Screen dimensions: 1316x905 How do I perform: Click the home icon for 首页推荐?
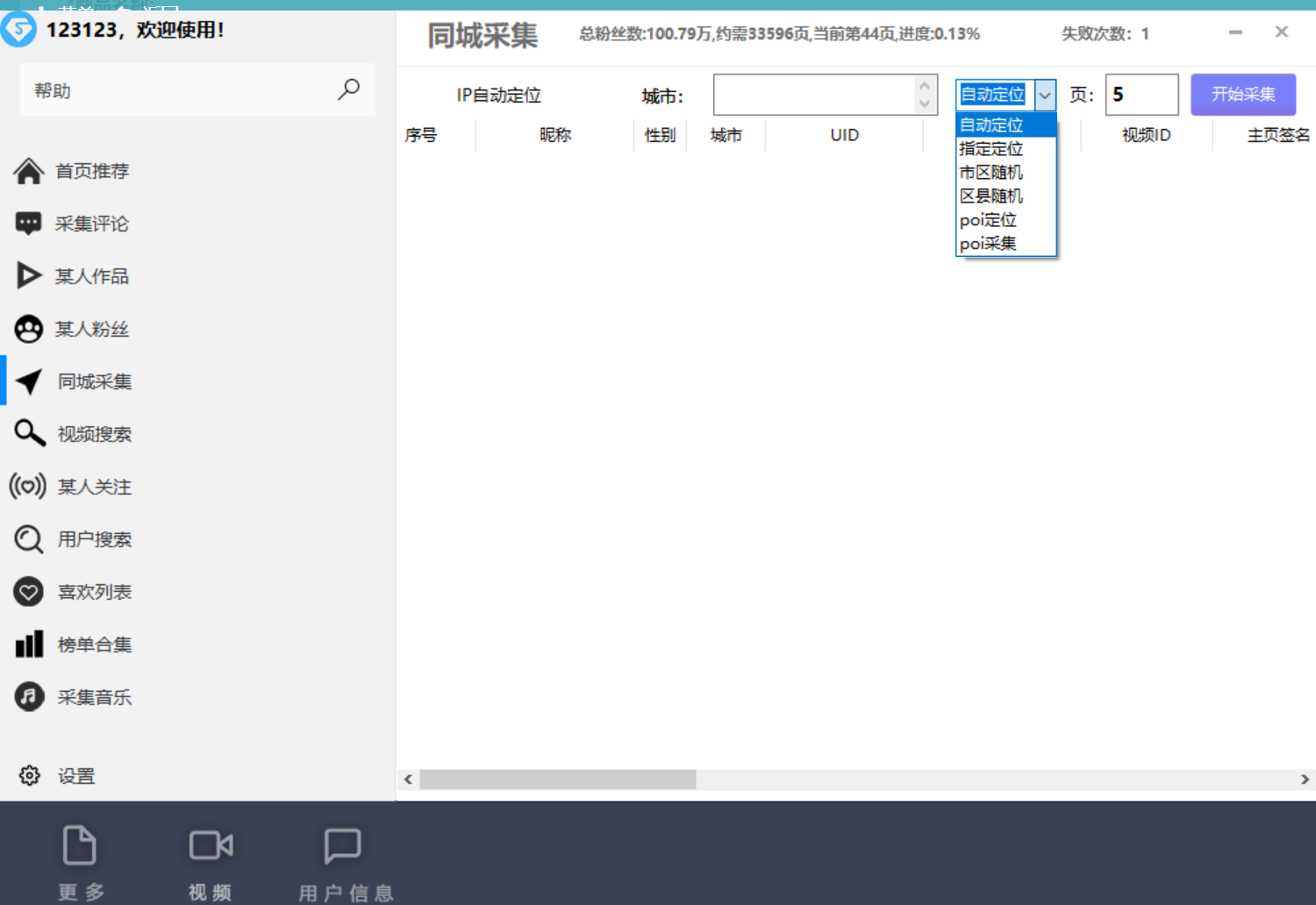point(28,171)
